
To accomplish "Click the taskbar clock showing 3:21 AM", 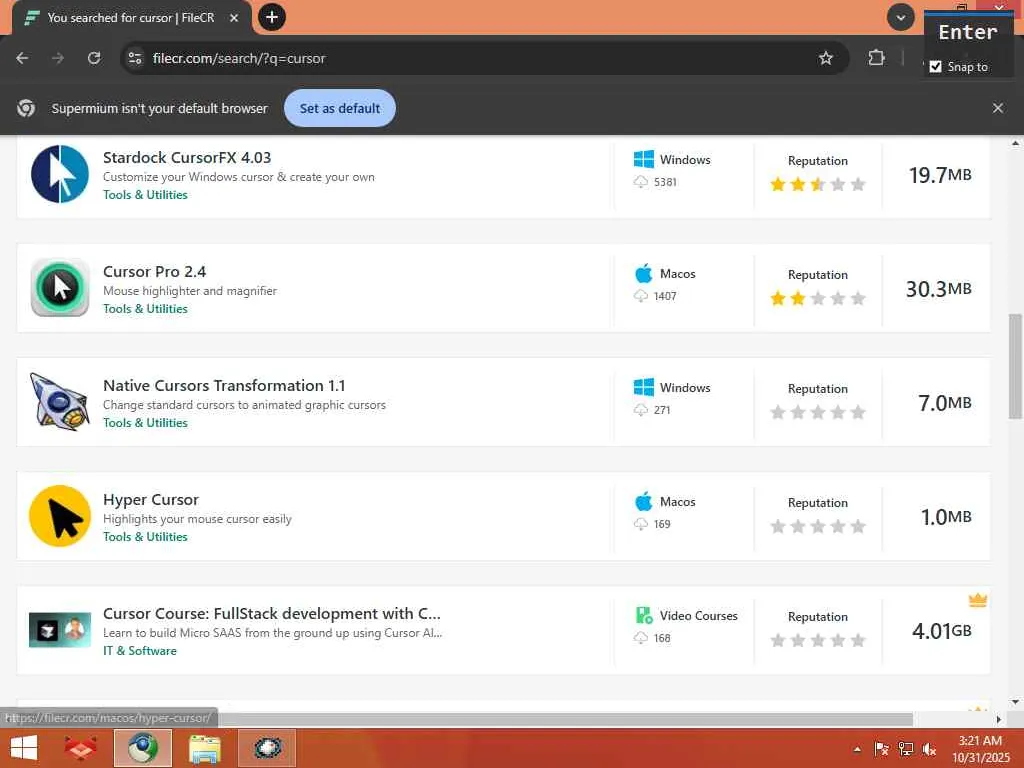I will point(980,749).
